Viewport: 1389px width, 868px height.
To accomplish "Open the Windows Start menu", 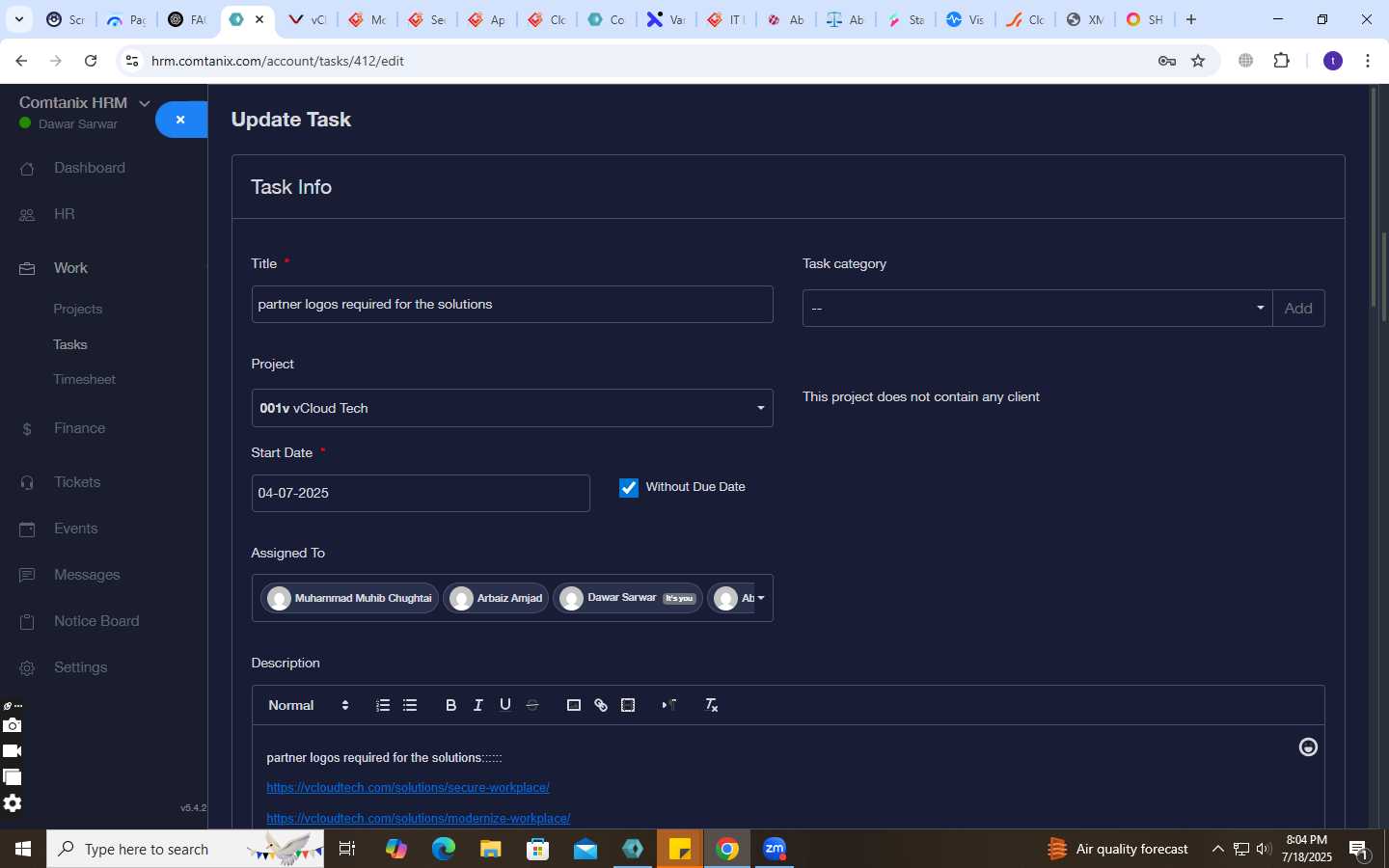I will [x=23, y=849].
